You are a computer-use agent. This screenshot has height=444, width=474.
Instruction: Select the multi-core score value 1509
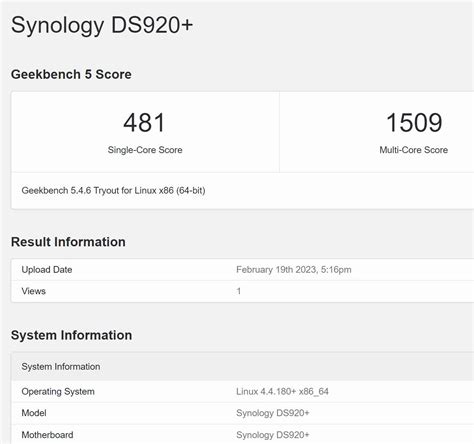pyautogui.click(x=414, y=122)
